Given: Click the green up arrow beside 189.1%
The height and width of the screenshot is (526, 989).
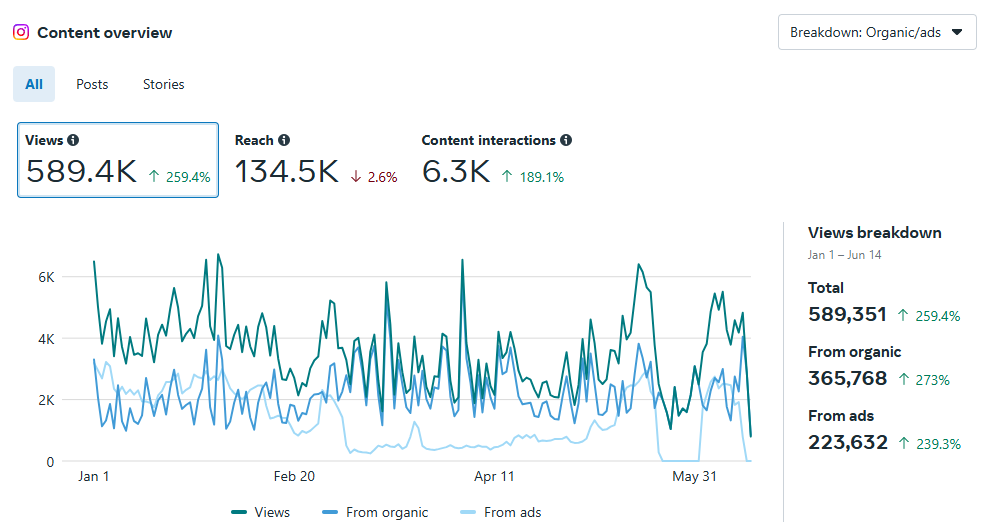Looking at the screenshot, I should [x=507, y=177].
